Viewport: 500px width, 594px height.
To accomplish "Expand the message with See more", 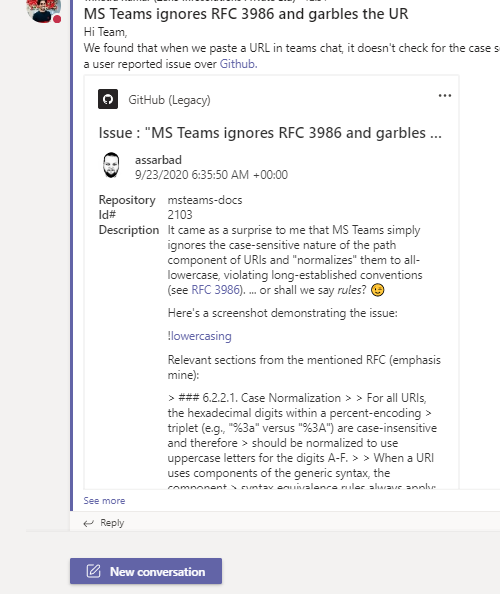I will click(104, 500).
